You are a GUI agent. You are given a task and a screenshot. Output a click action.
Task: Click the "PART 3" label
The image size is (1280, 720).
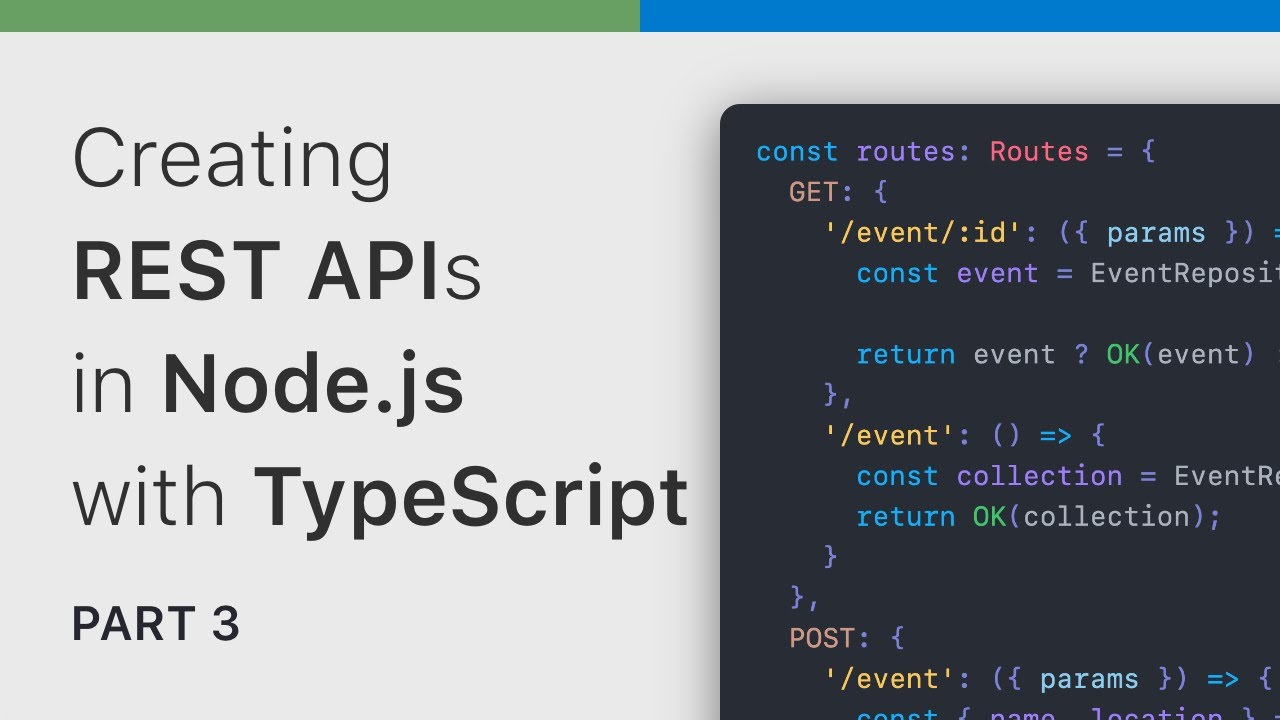pos(156,625)
